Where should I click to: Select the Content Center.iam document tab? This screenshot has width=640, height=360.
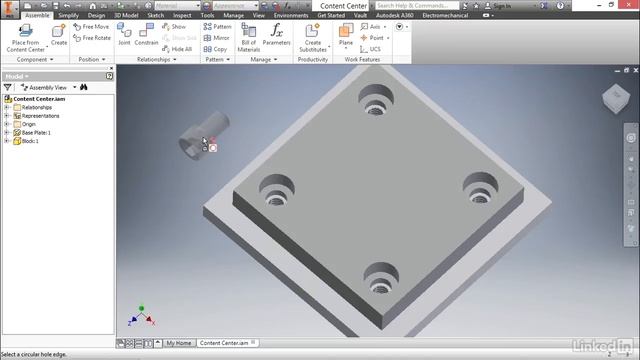(224, 343)
